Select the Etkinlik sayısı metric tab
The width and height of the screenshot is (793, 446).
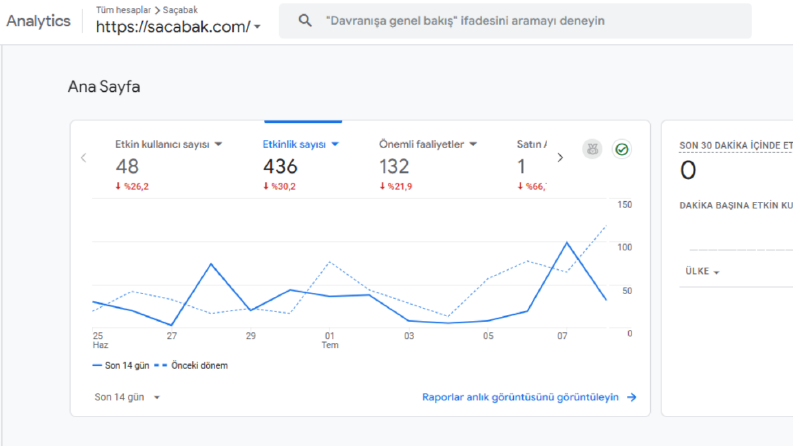[x=301, y=165]
